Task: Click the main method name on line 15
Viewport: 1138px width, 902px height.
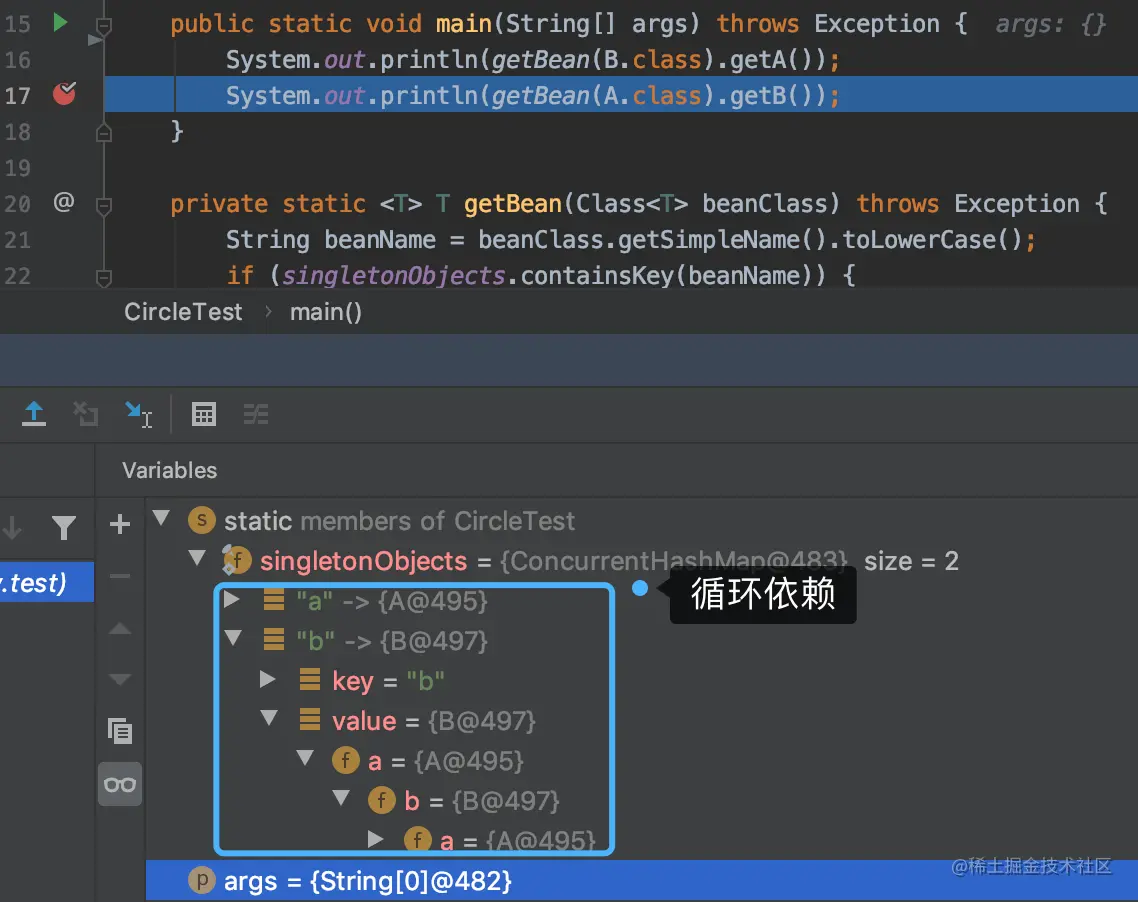Action: tap(463, 24)
